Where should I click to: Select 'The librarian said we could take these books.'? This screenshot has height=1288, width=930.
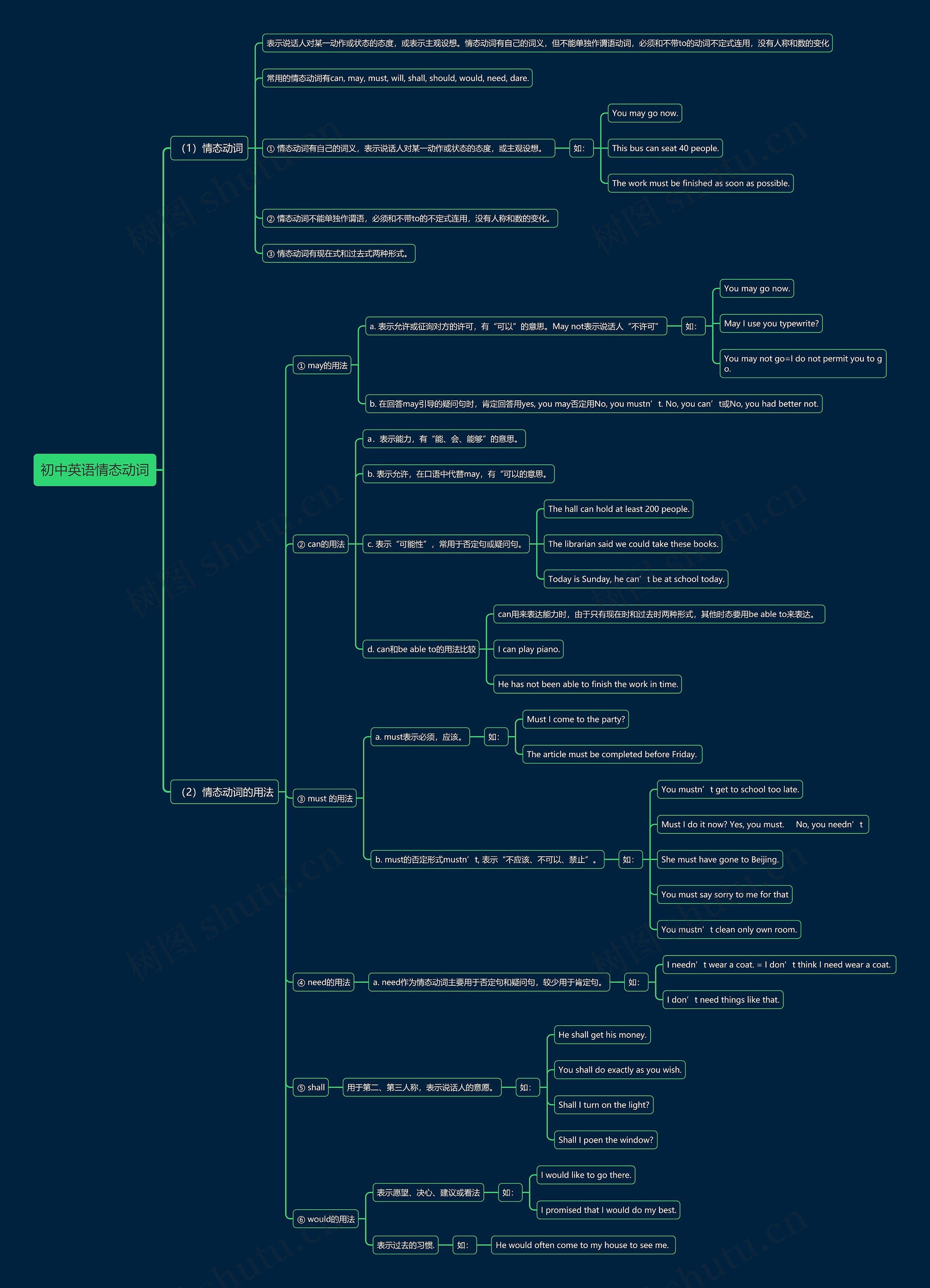point(632,544)
